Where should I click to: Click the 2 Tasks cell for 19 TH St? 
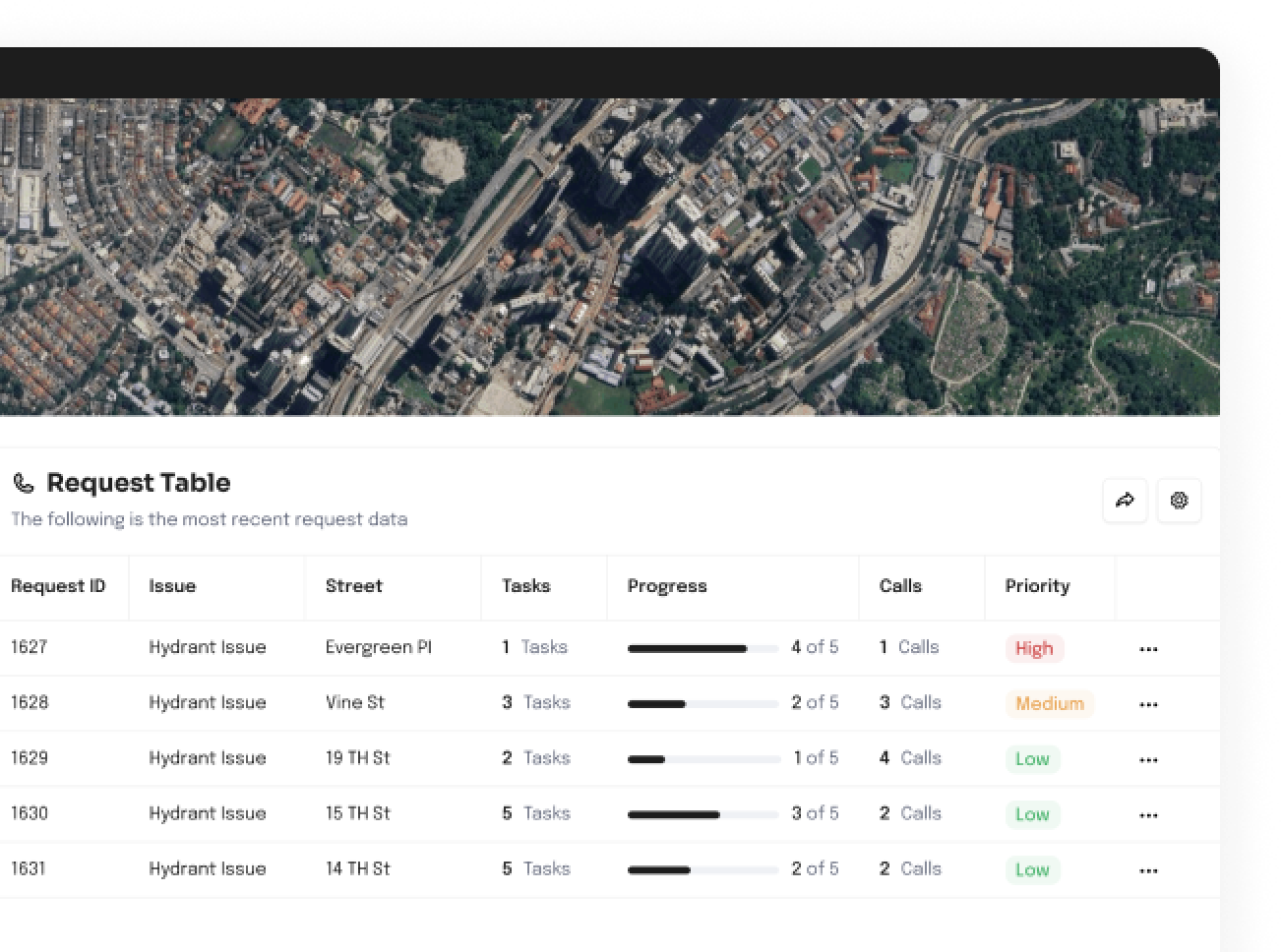536,758
